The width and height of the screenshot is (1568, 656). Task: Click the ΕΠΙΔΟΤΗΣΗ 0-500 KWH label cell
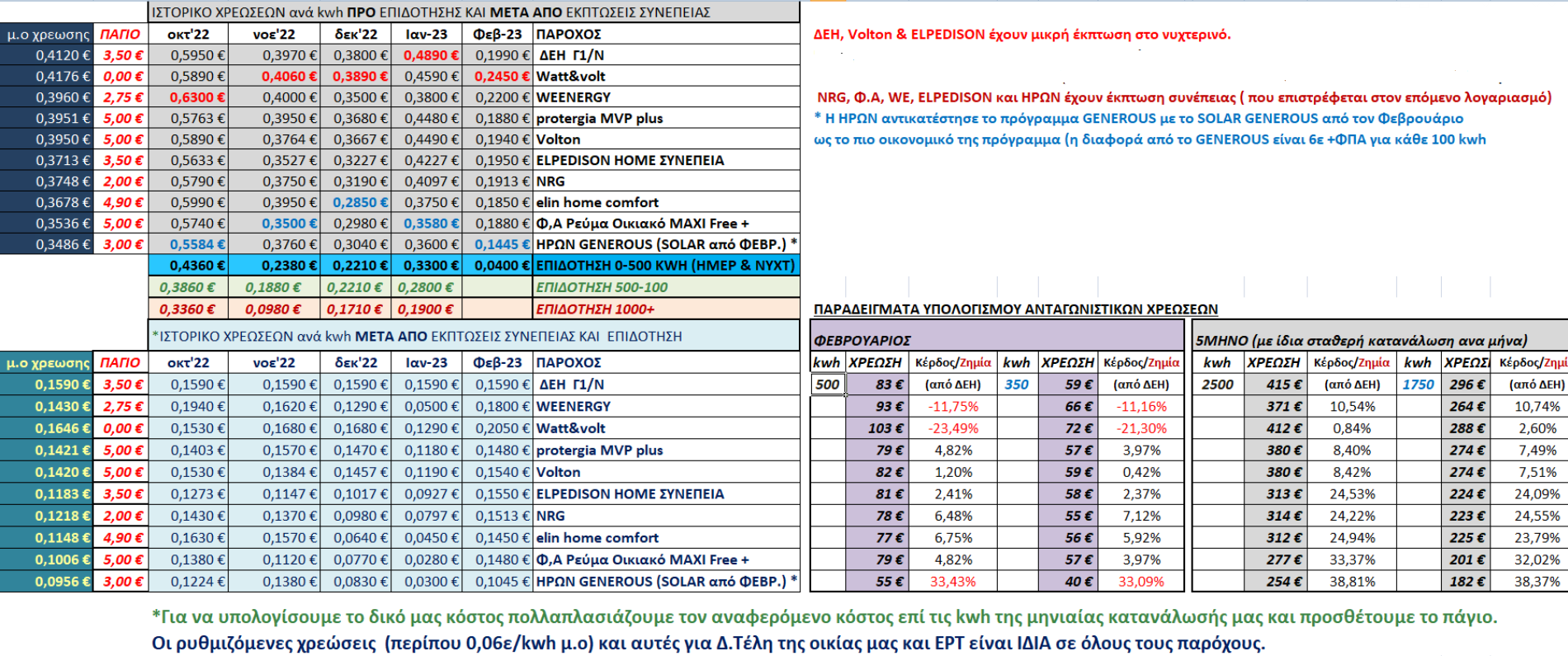667,266
